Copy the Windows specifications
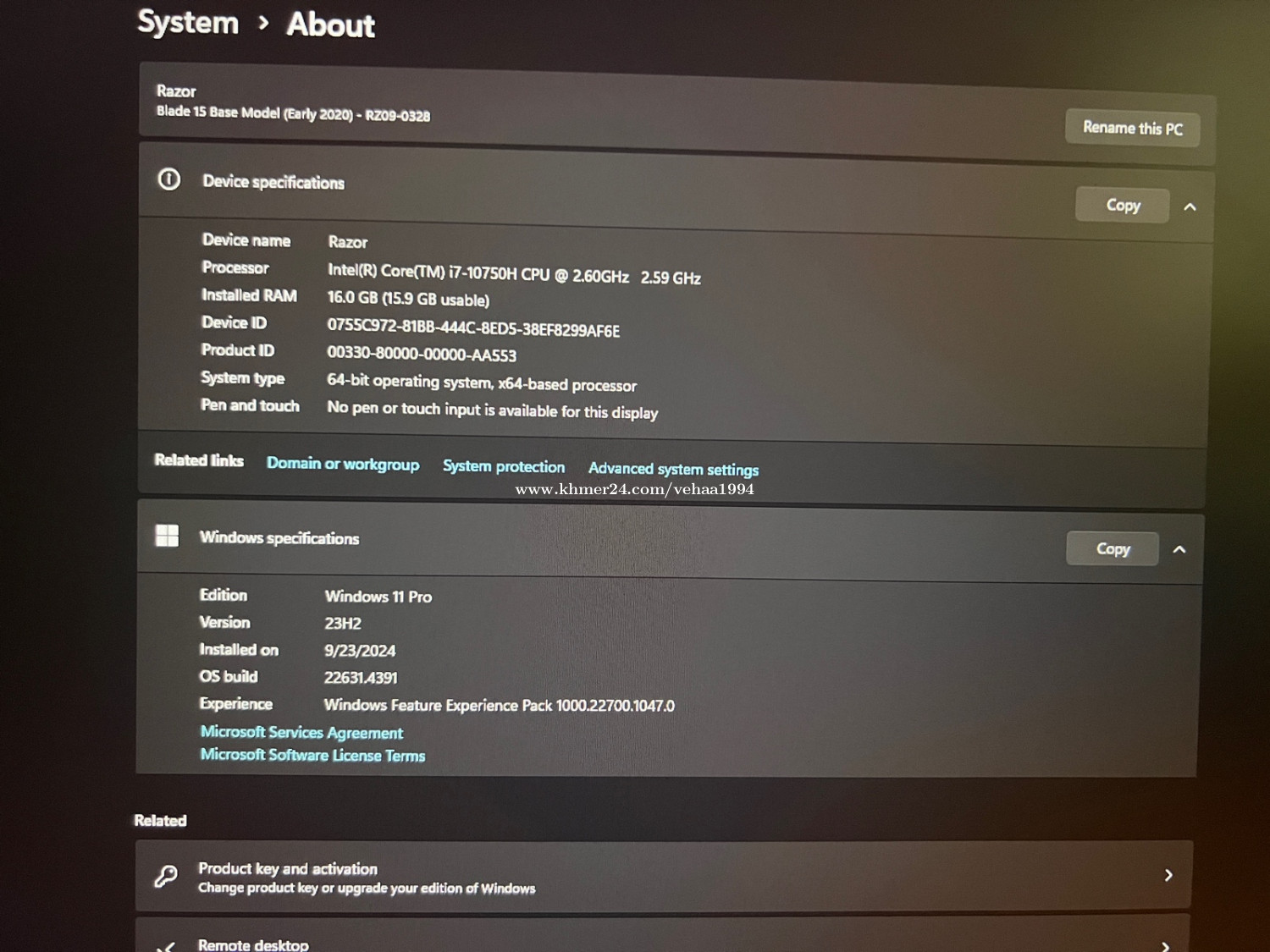 click(1113, 548)
